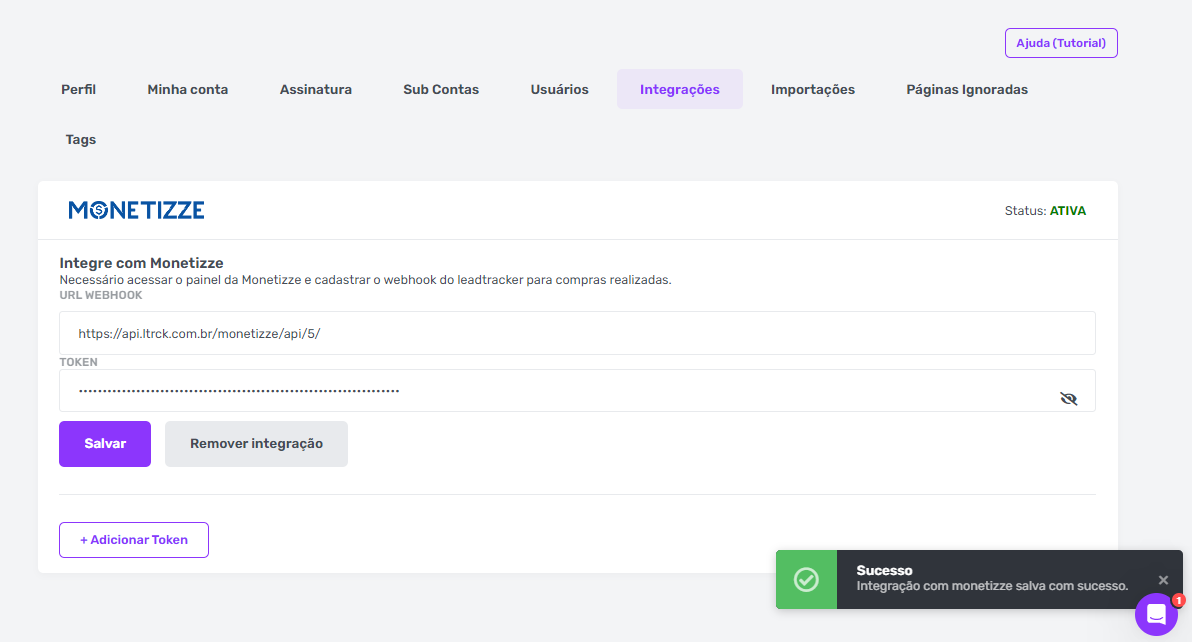This screenshot has height=642, width=1192.
Task: Dismiss the Sucesso notification
Action: point(1163,580)
